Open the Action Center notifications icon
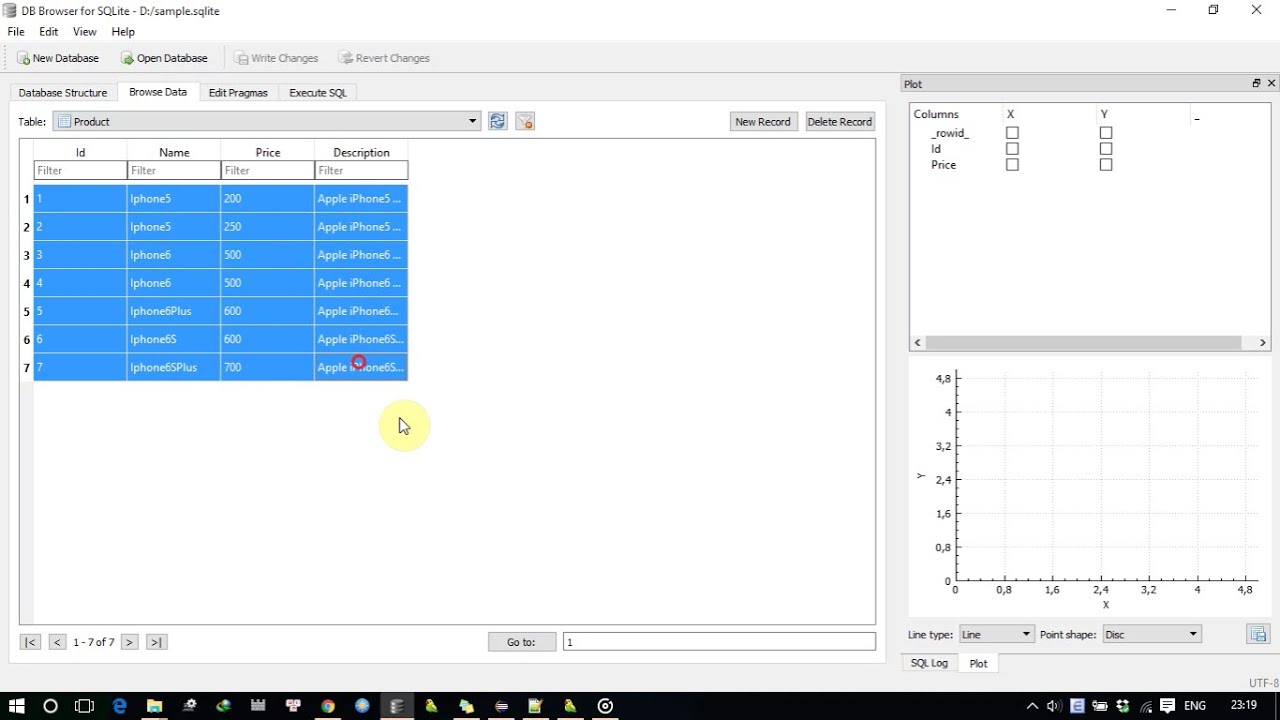Screen dimensions: 1280x720 click(x=1167, y=706)
